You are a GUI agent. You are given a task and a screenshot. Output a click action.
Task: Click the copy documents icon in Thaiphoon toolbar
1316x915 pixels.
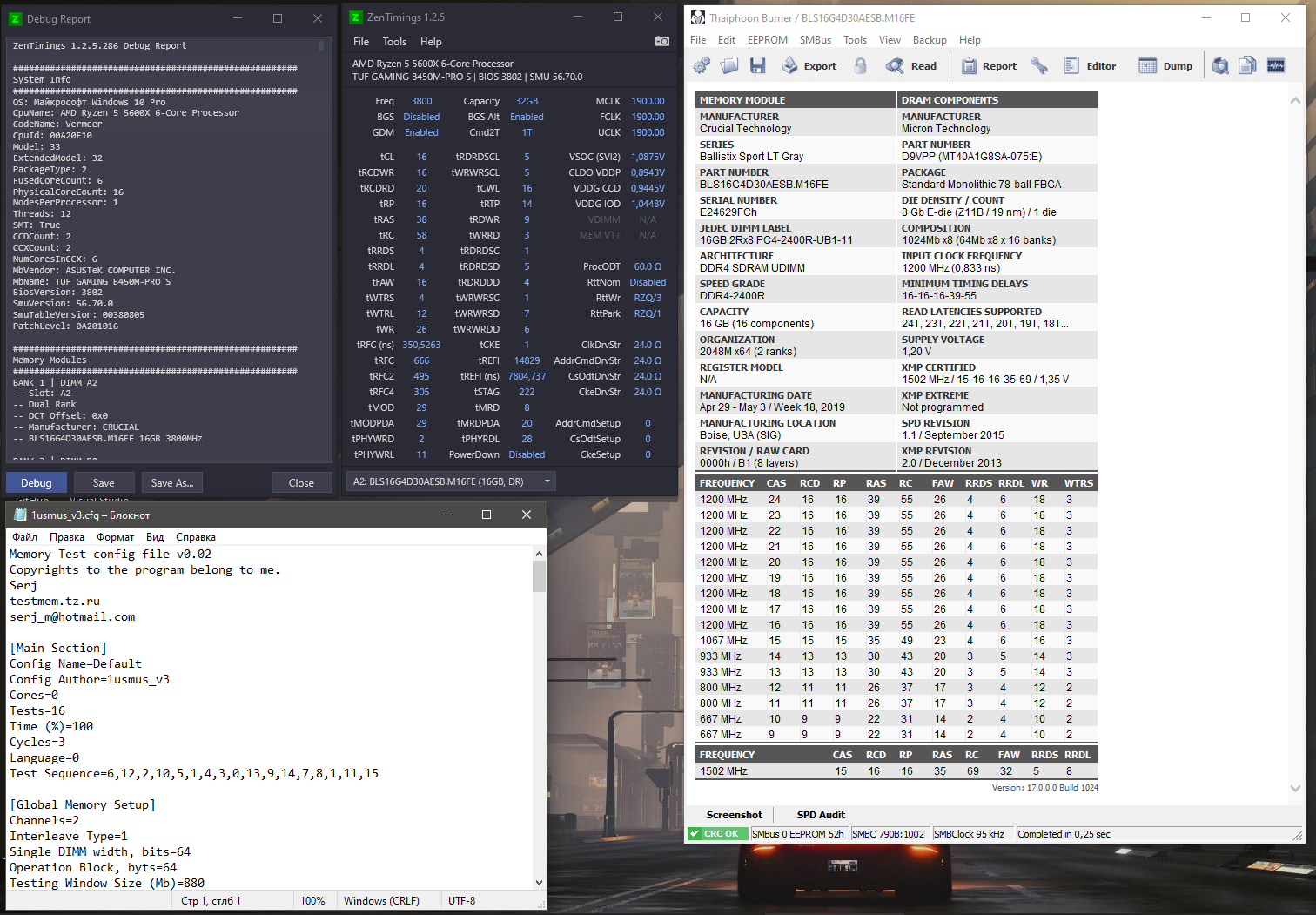coord(1248,65)
